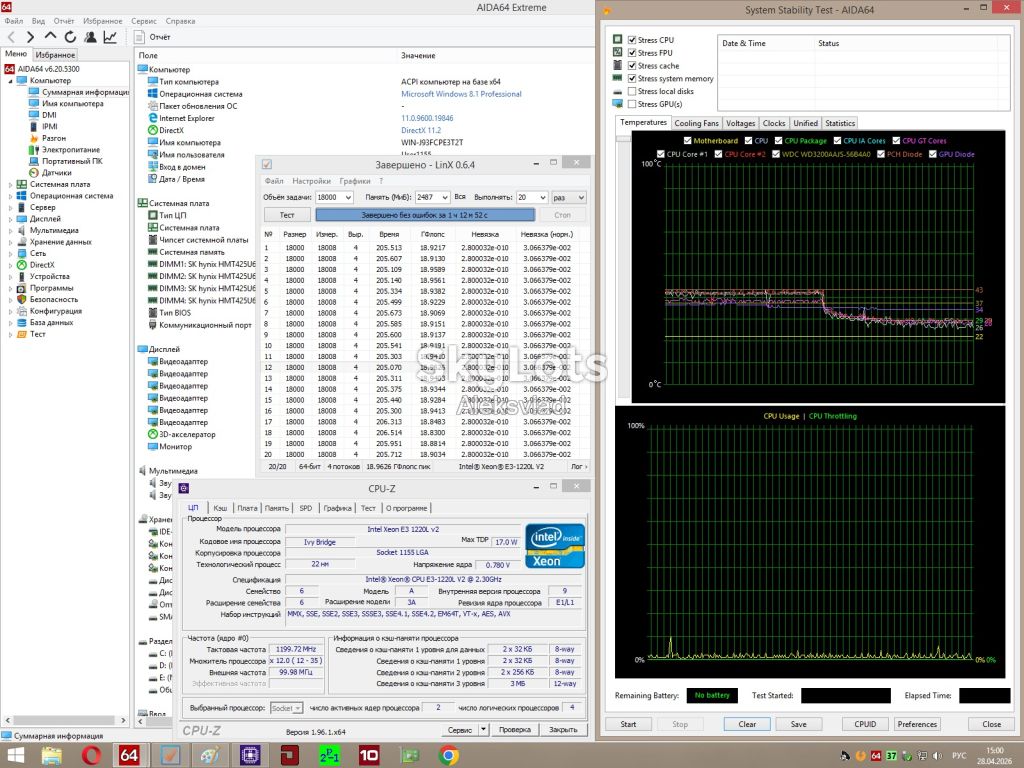The height and width of the screenshot is (768, 1024).
Task: Enable Stress local disks
Action: (x=632, y=91)
